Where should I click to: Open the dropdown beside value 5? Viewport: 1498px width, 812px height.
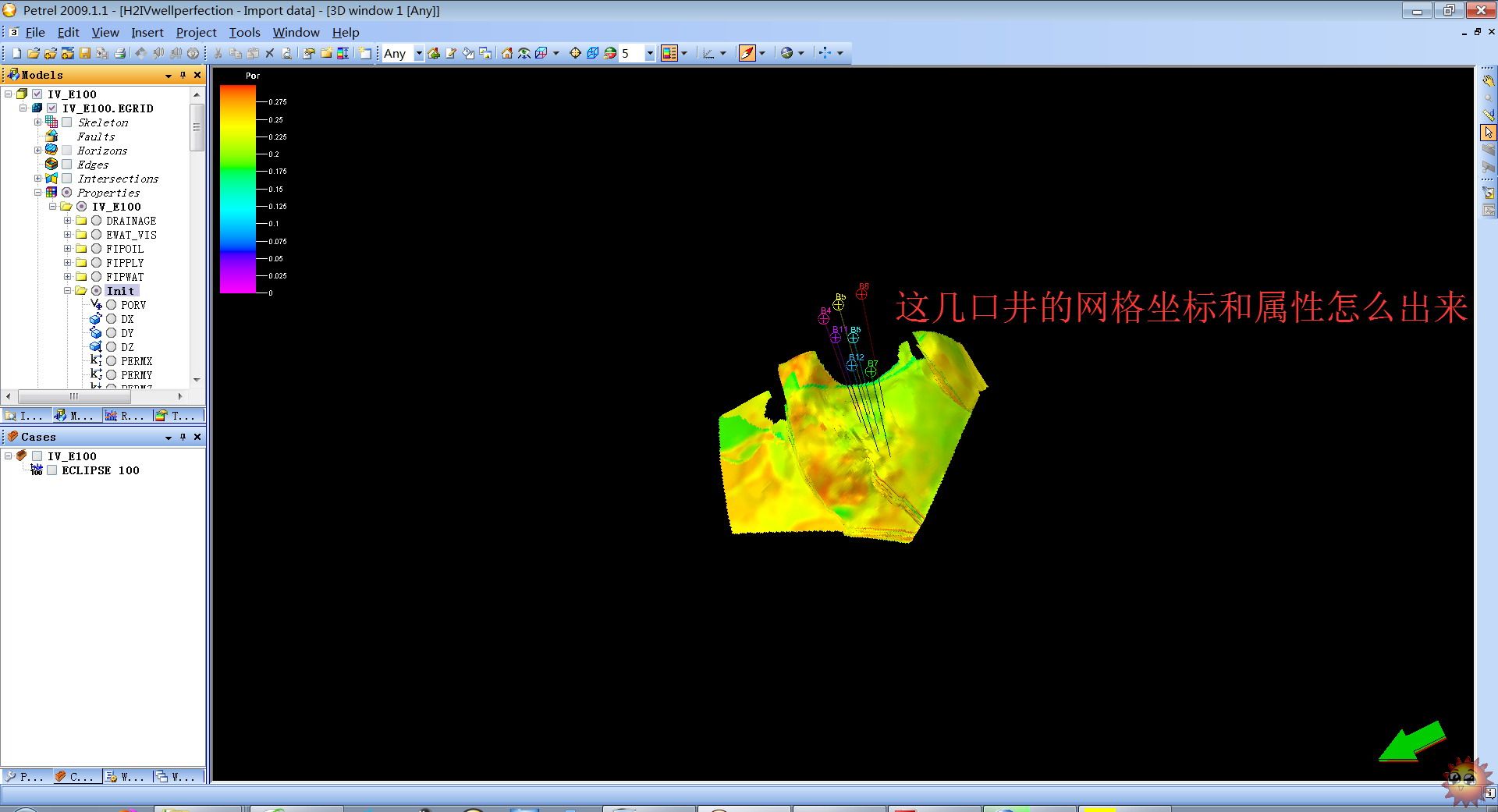tap(649, 53)
